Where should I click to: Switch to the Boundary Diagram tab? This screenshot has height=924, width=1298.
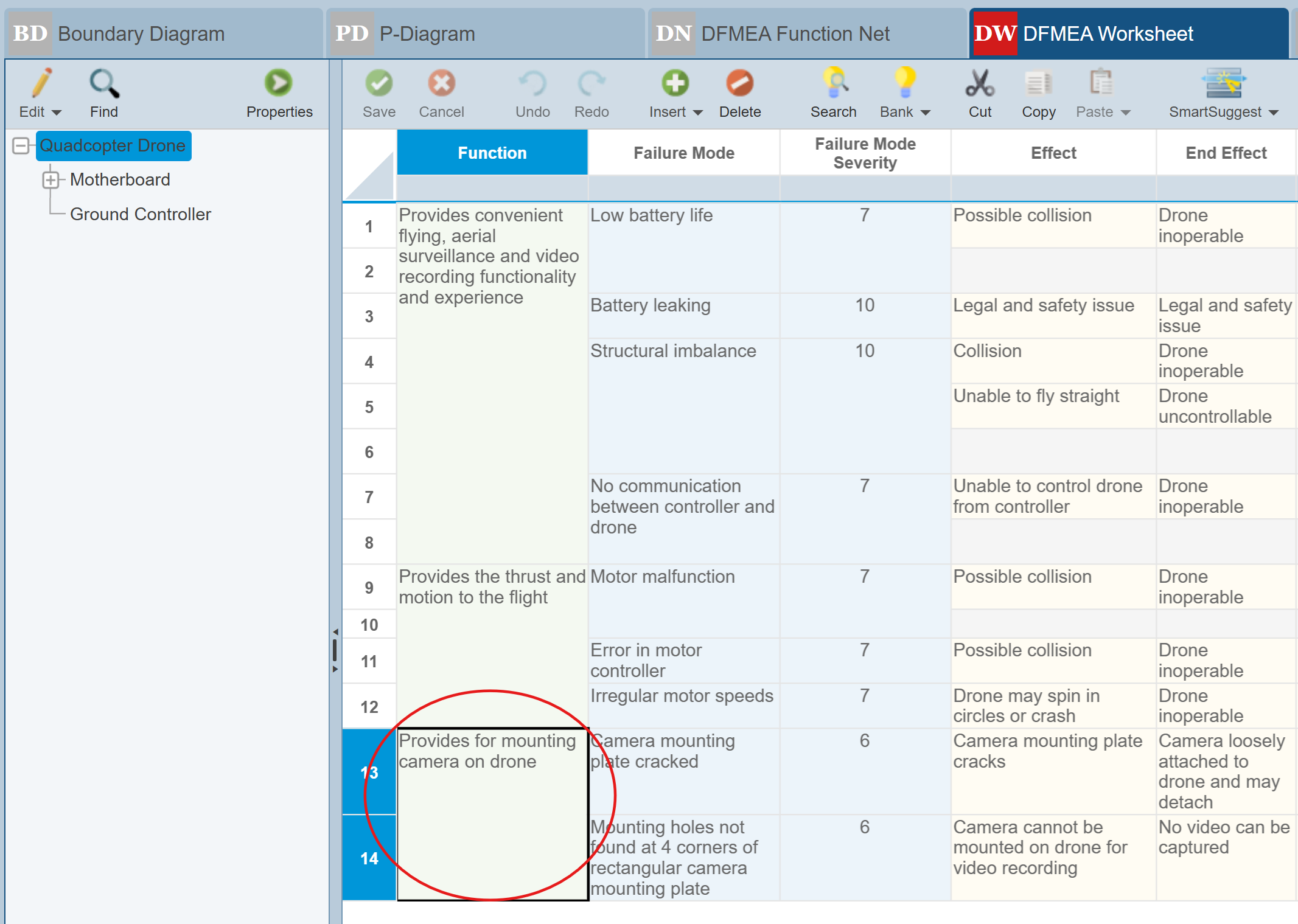coord(141,34)
